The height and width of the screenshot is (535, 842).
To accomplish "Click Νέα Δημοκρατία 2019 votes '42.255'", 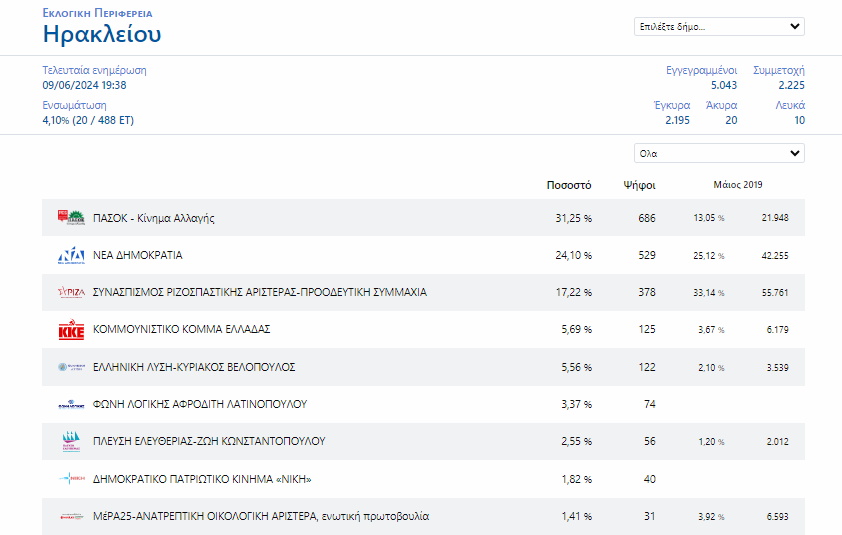I will (x=775, y=256).
